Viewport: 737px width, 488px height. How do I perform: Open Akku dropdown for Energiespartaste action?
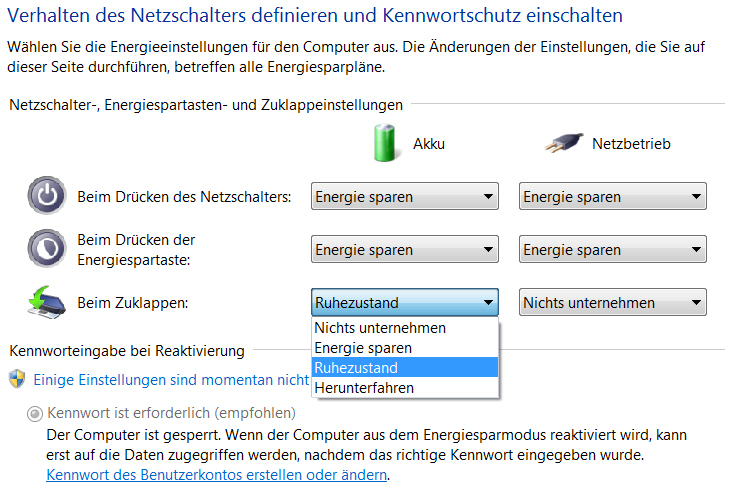404,250
